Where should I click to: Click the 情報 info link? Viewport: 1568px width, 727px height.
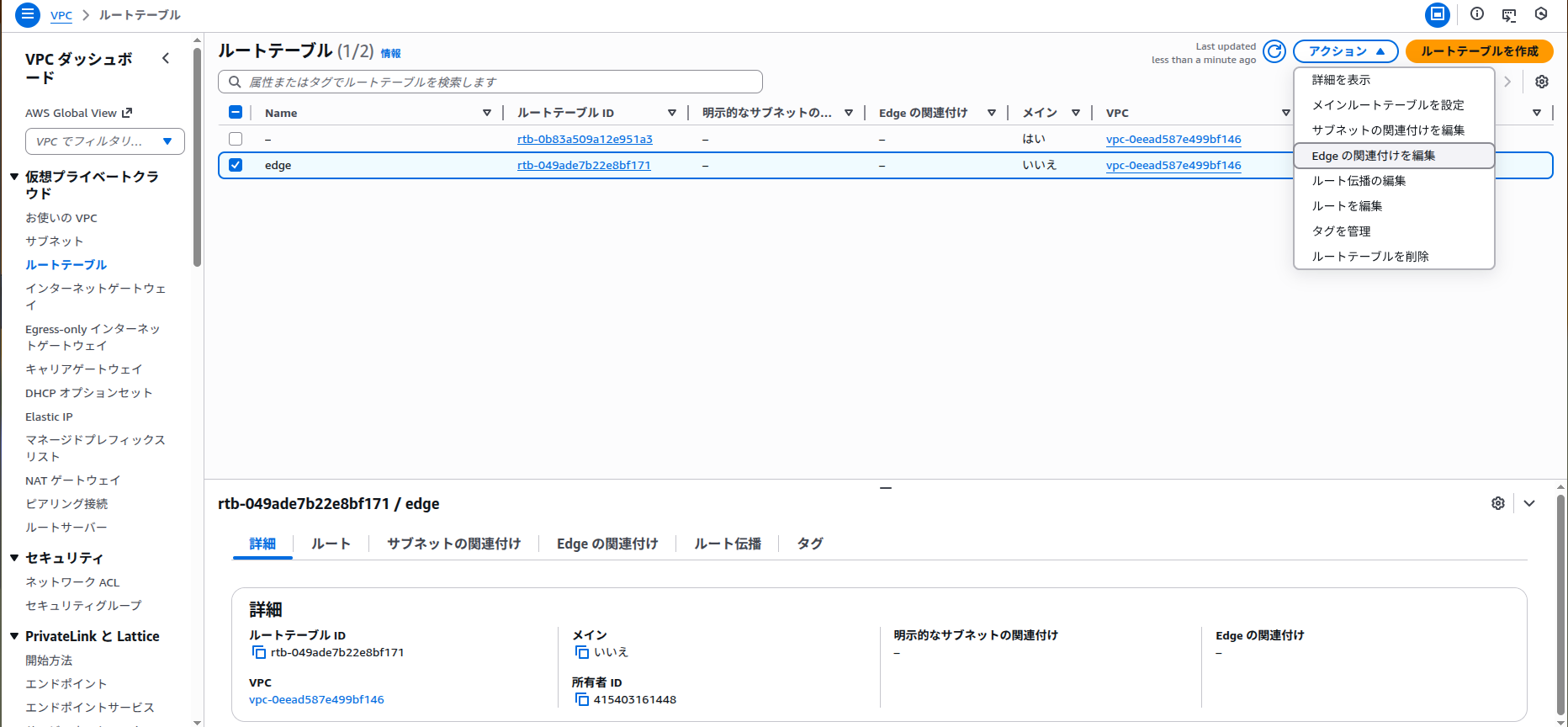click(x=390, y=53)
